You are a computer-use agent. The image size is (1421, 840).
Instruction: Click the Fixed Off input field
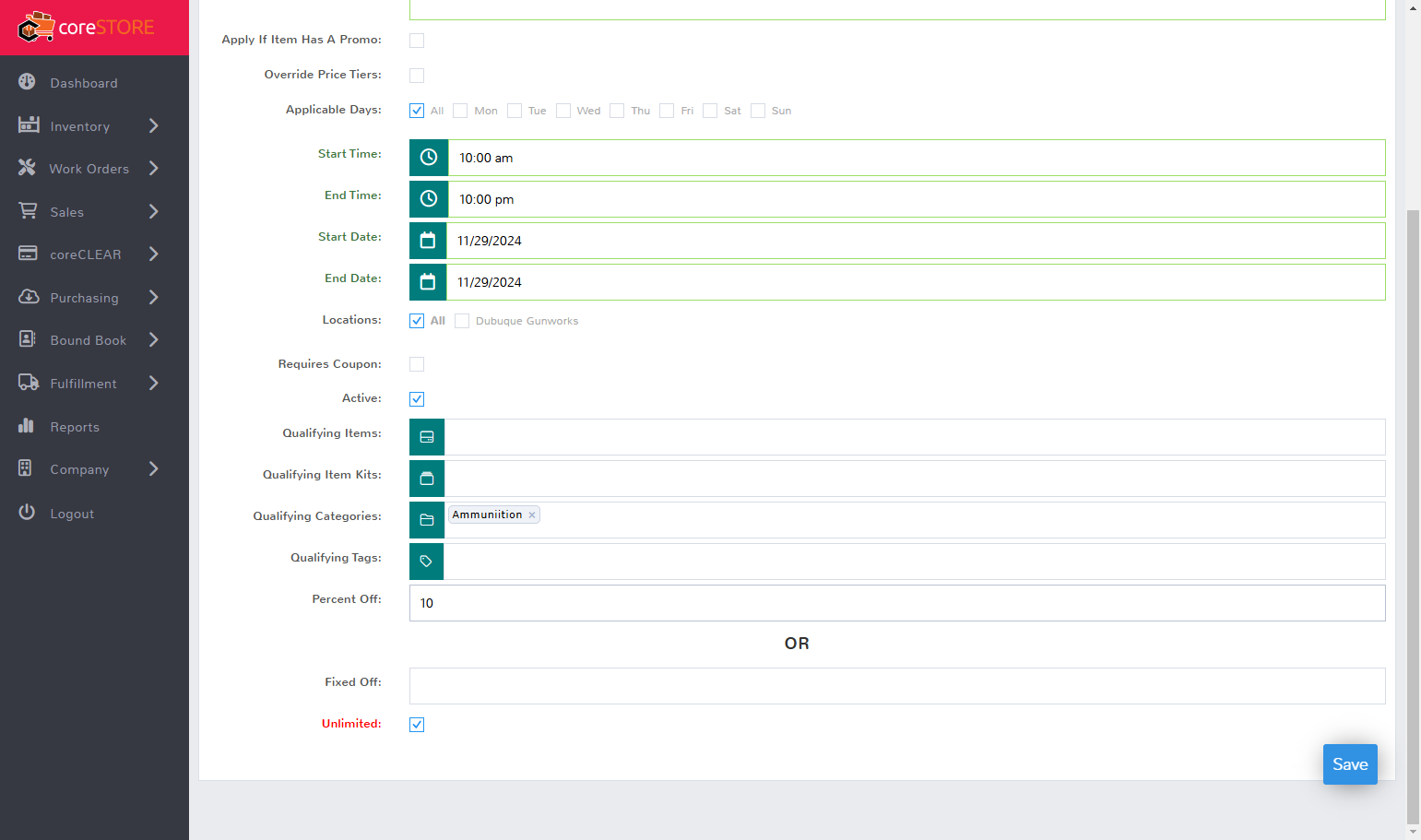click(x=897, y=686)
